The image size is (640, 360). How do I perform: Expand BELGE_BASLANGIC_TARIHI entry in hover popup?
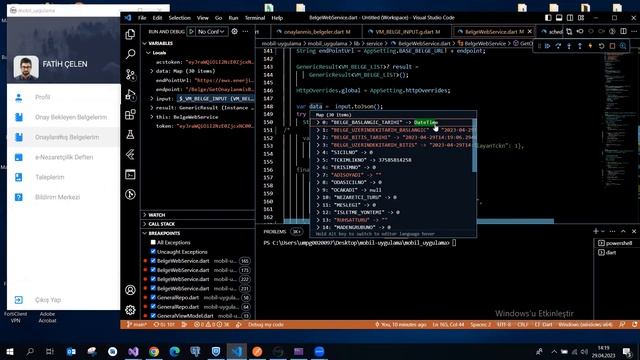318,122
